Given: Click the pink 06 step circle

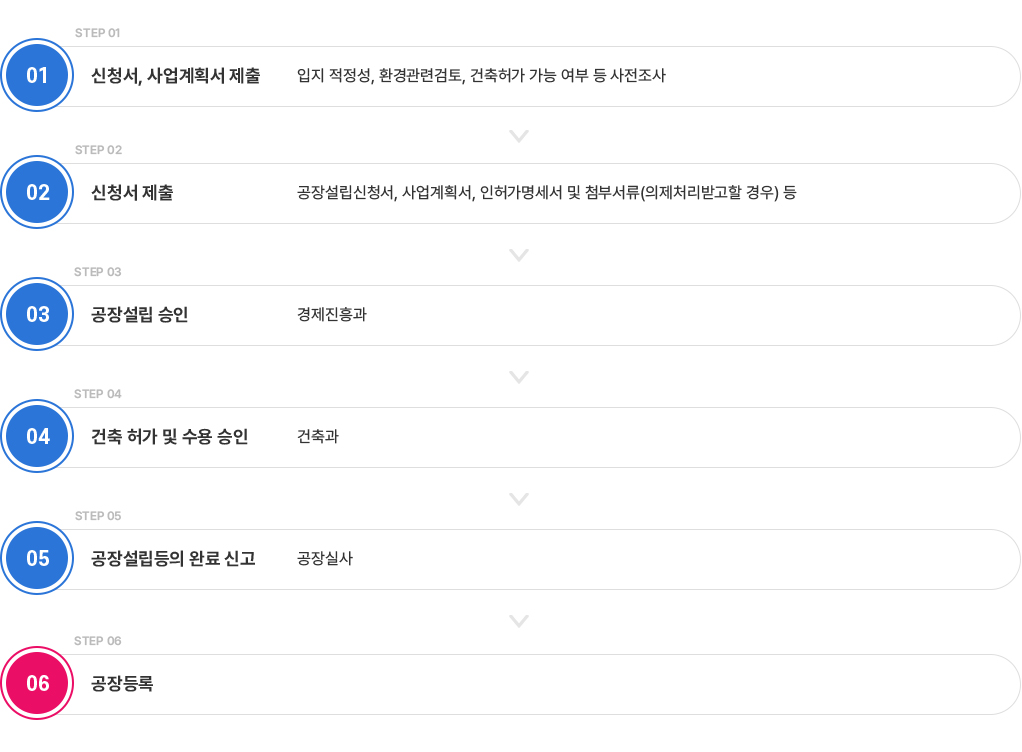Looking at the screenshot, I should [37, 684].
